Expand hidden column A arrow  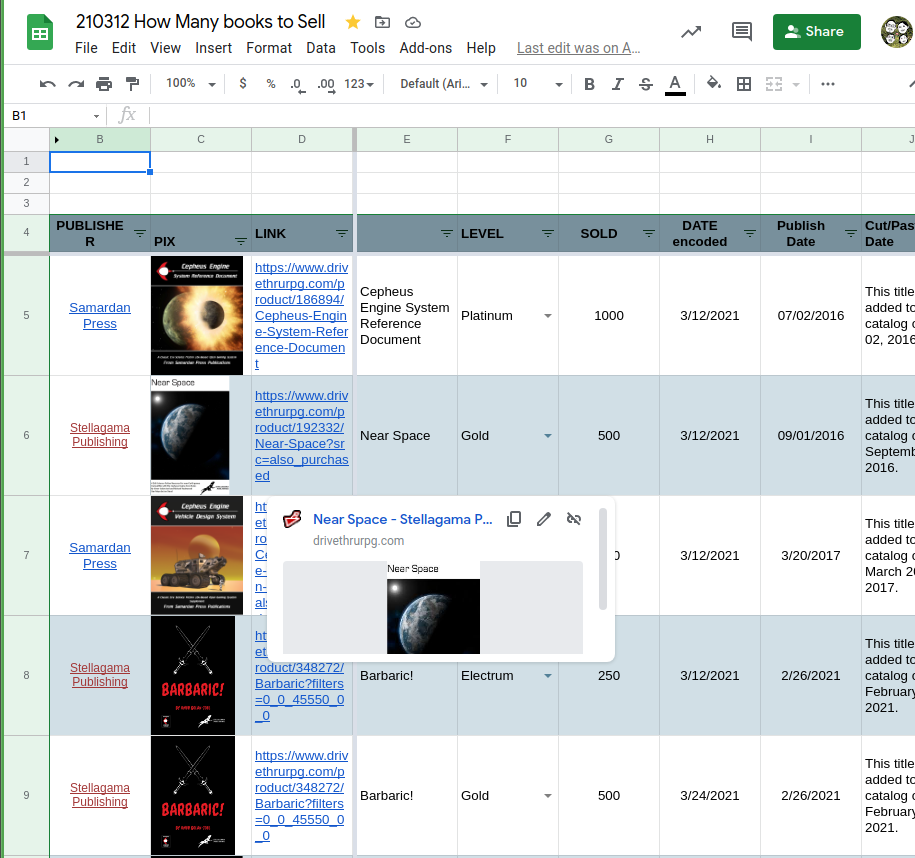[x=57, y=139]
